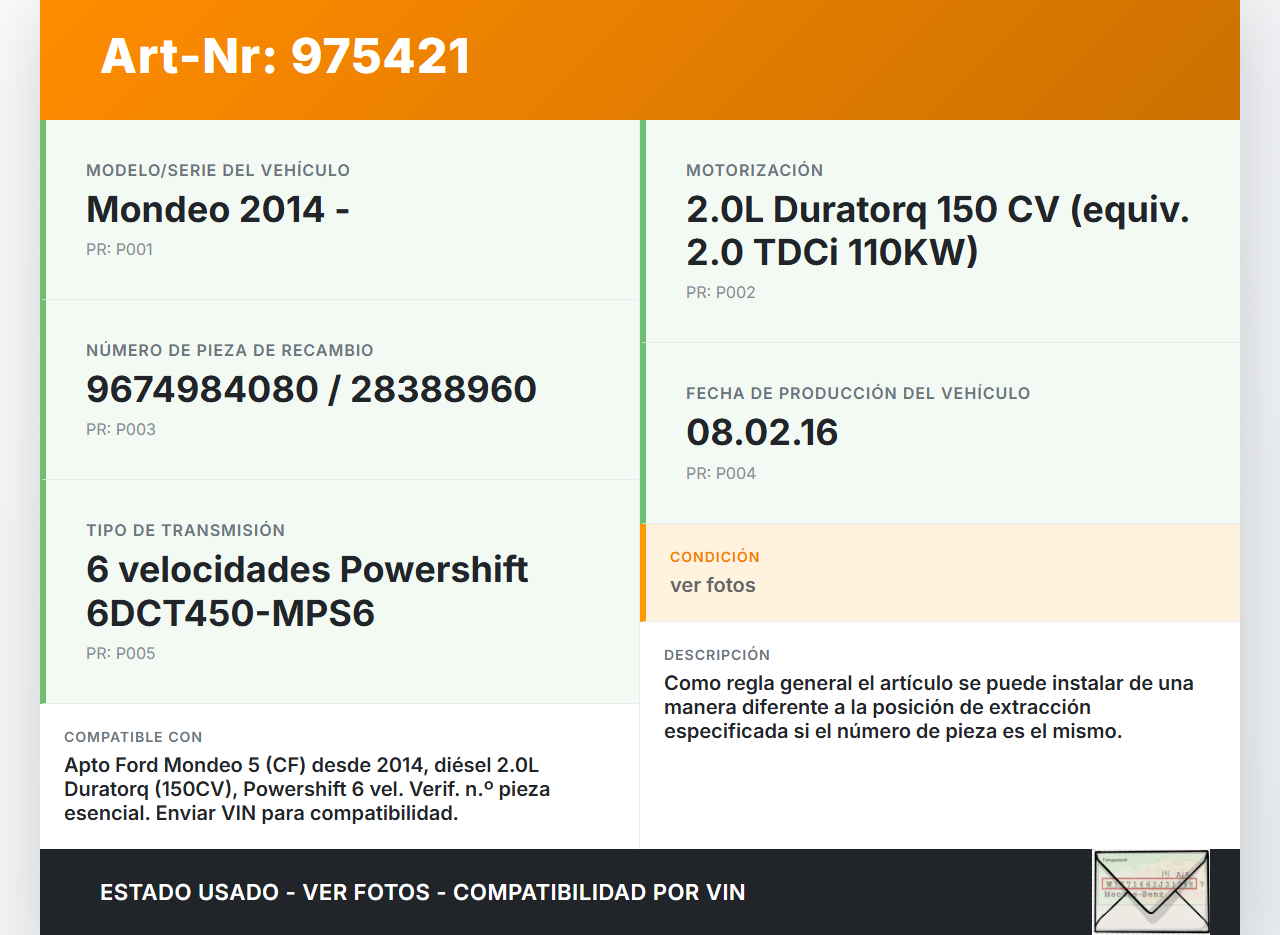
Task: Click the Descripción paragraph text
Action: [928, 707]
